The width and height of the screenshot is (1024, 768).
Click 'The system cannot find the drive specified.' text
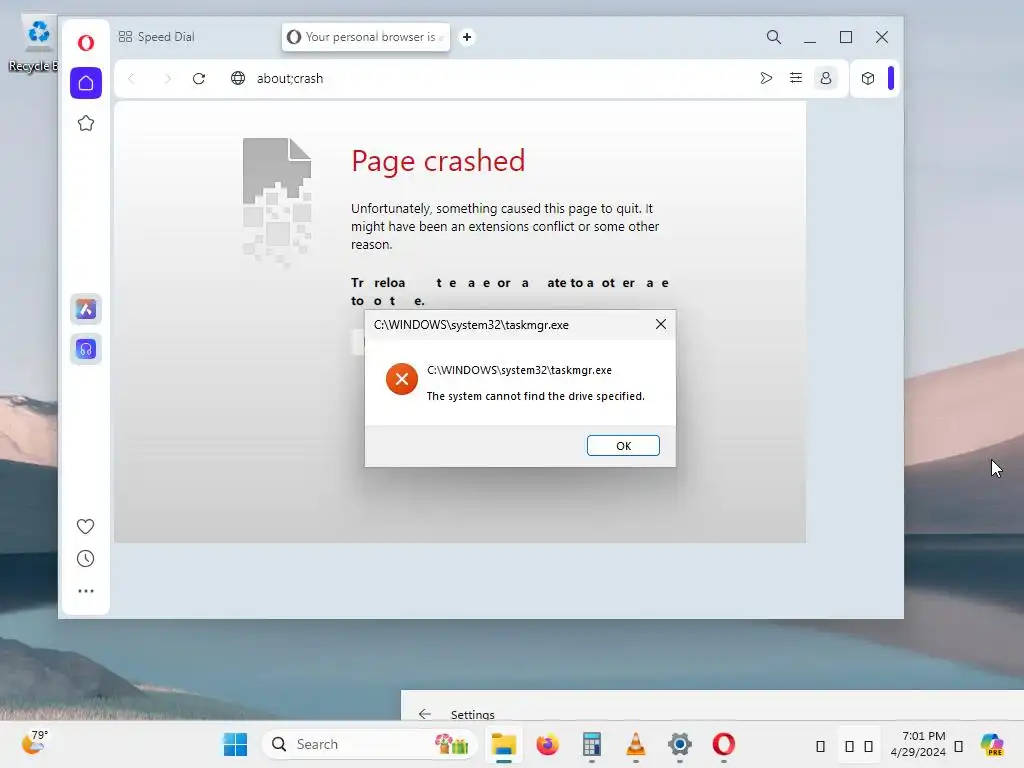coord(536,396)
